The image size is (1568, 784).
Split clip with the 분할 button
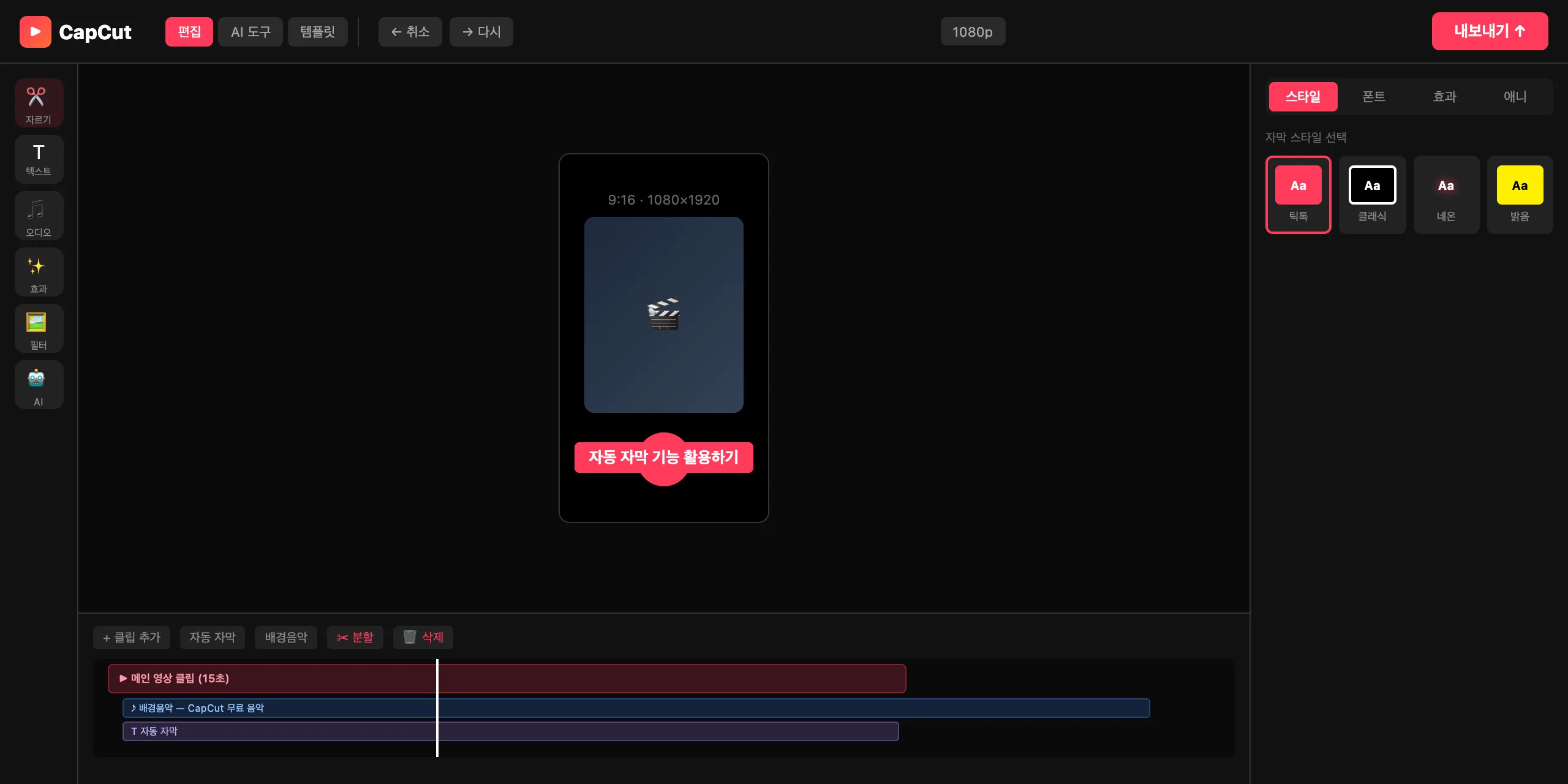(x=355, y=638)
